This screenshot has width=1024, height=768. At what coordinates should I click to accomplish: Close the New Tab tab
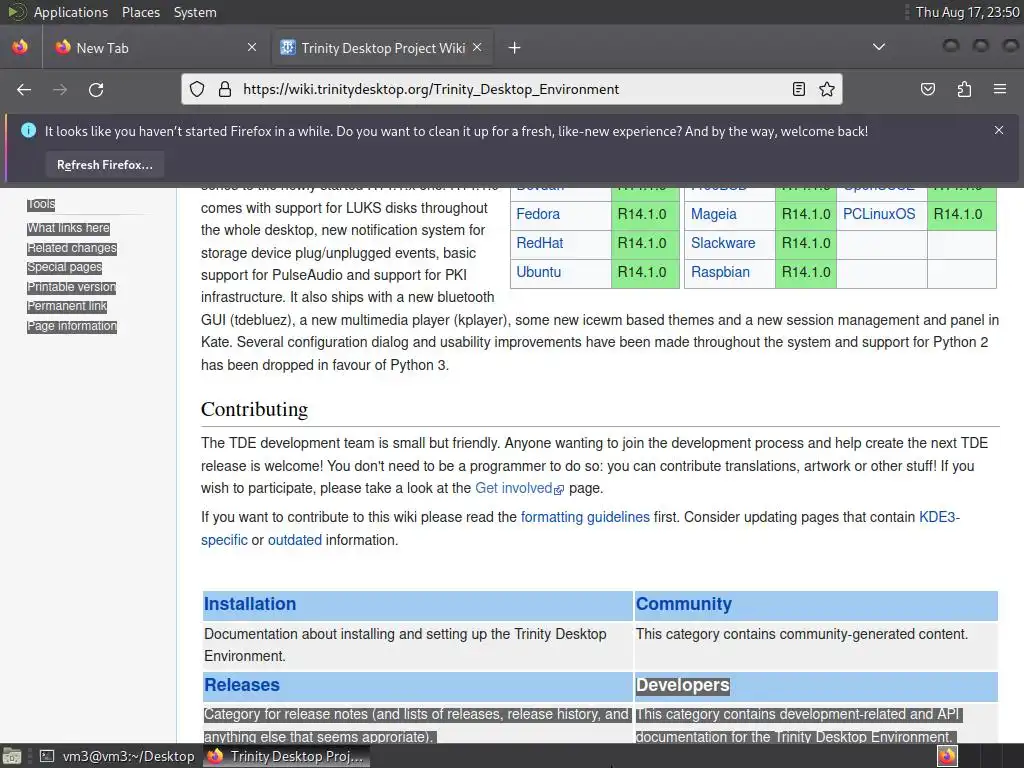coord(252,47)
